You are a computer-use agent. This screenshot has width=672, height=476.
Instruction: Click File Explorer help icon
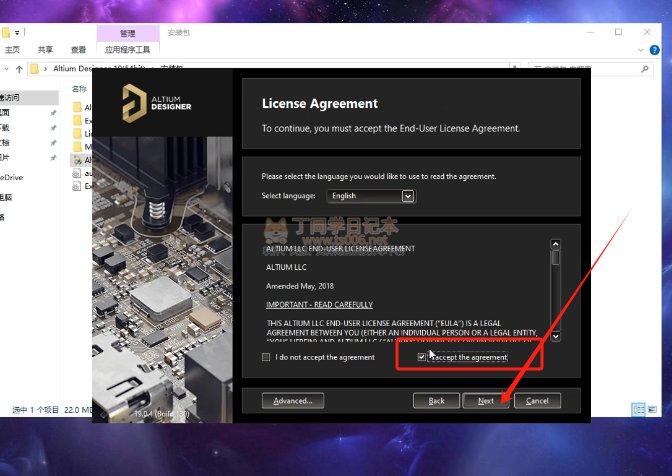coord(654,50)
